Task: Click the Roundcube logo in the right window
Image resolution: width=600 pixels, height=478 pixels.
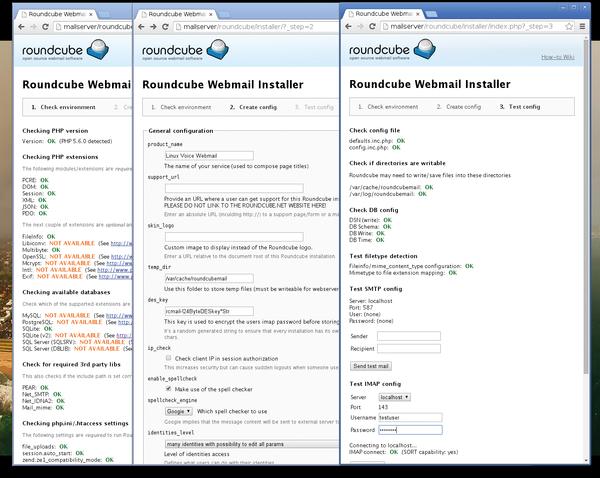Action: (x=392, y=50)
